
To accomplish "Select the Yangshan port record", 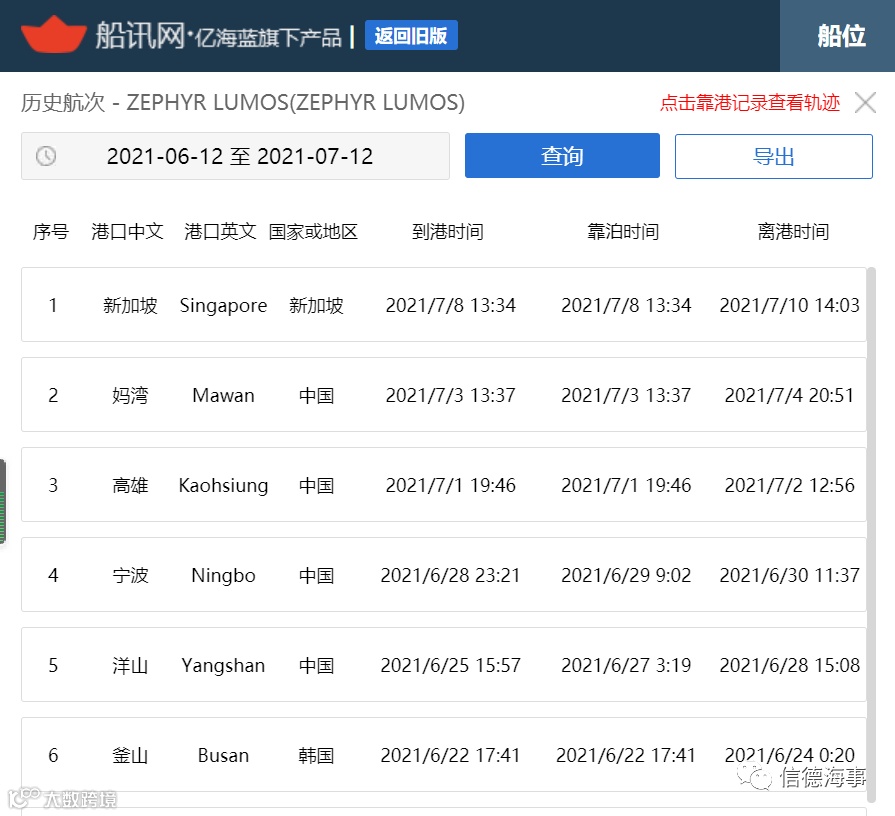I will point(444,665).
